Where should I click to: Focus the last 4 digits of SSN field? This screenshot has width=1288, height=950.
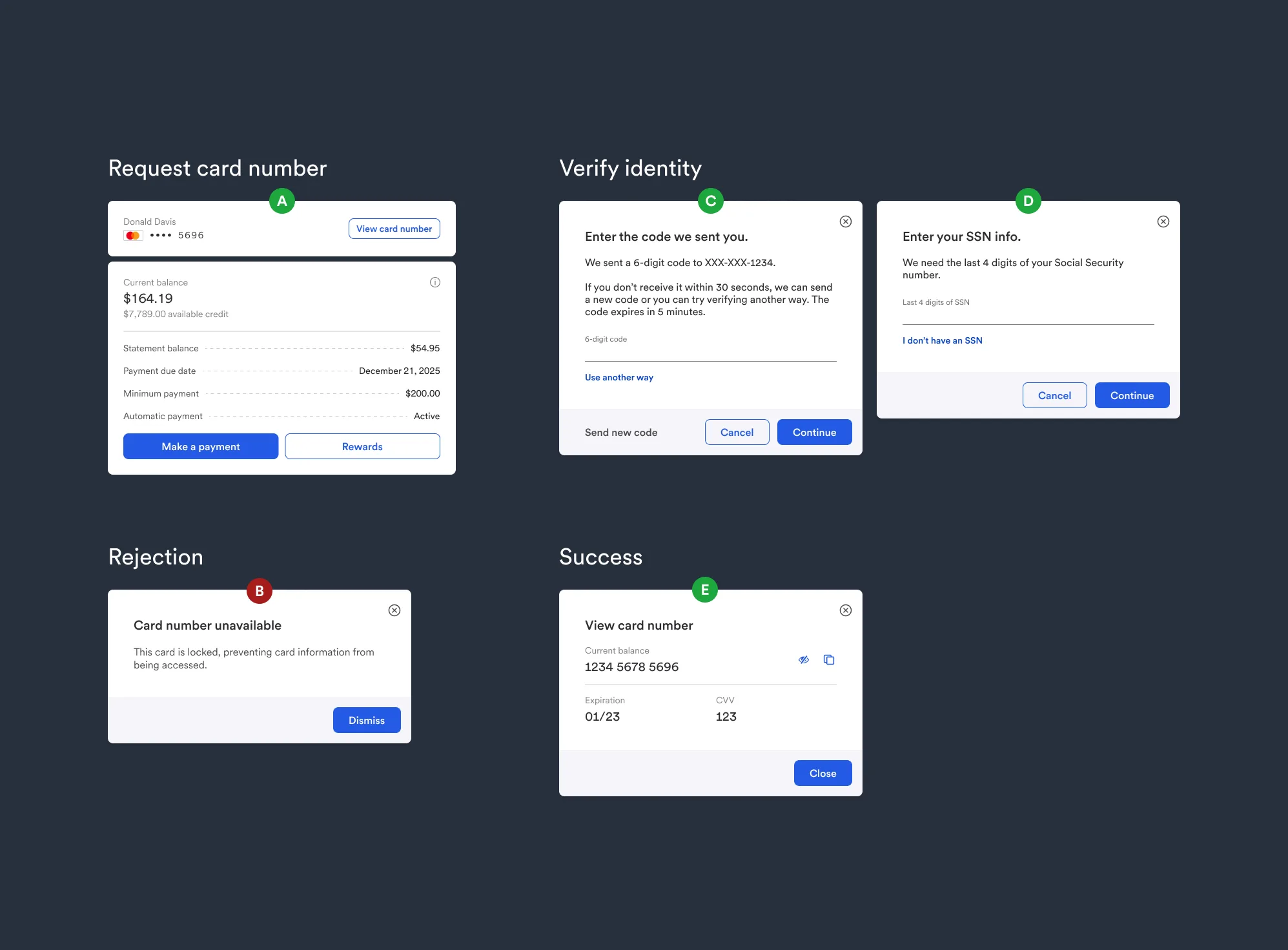pyautogui.click(x=1028, y=315)
